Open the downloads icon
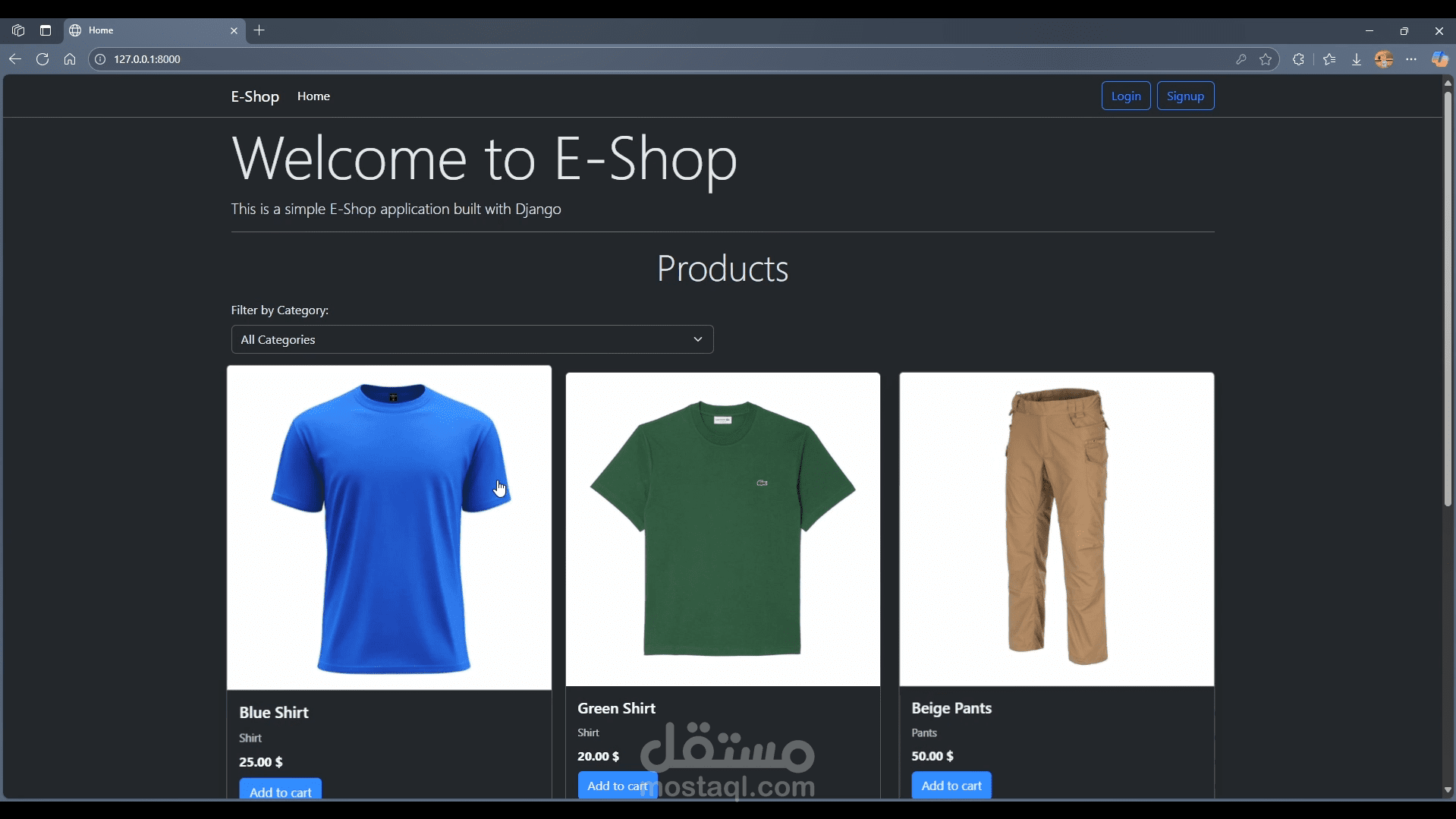The height and width of the screenshot is (819, 1456). coord(1357,59)
